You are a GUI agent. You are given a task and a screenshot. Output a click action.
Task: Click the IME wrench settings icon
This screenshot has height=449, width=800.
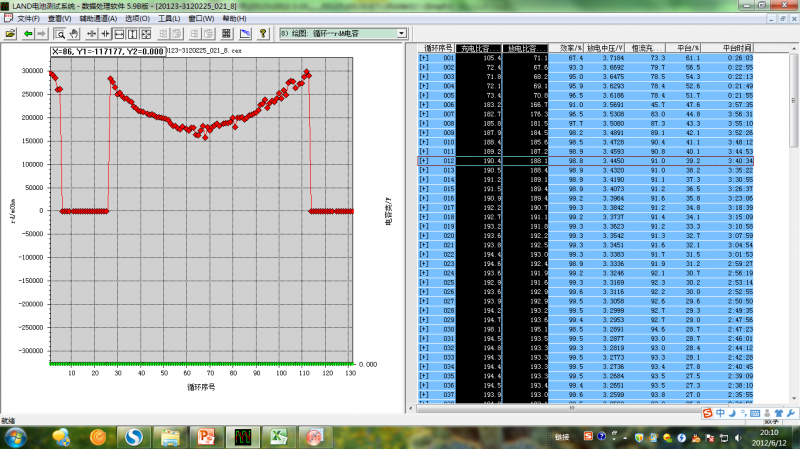pyautogui.click(x=791, y=413)
